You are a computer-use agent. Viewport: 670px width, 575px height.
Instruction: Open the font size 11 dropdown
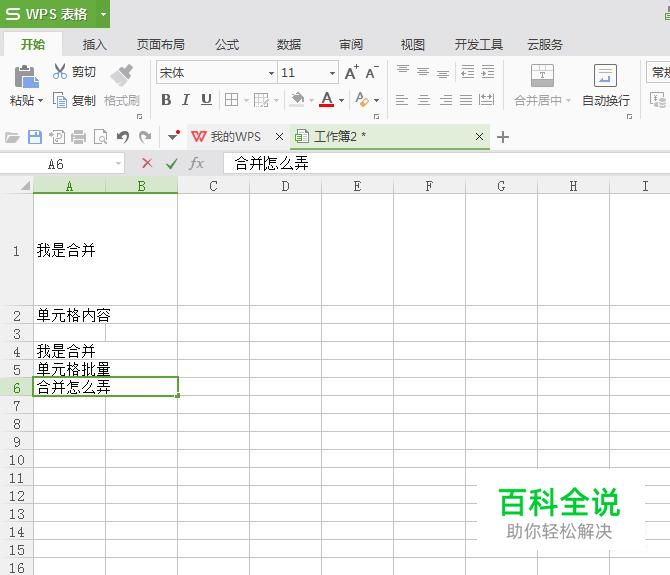[x=332, y=73]
